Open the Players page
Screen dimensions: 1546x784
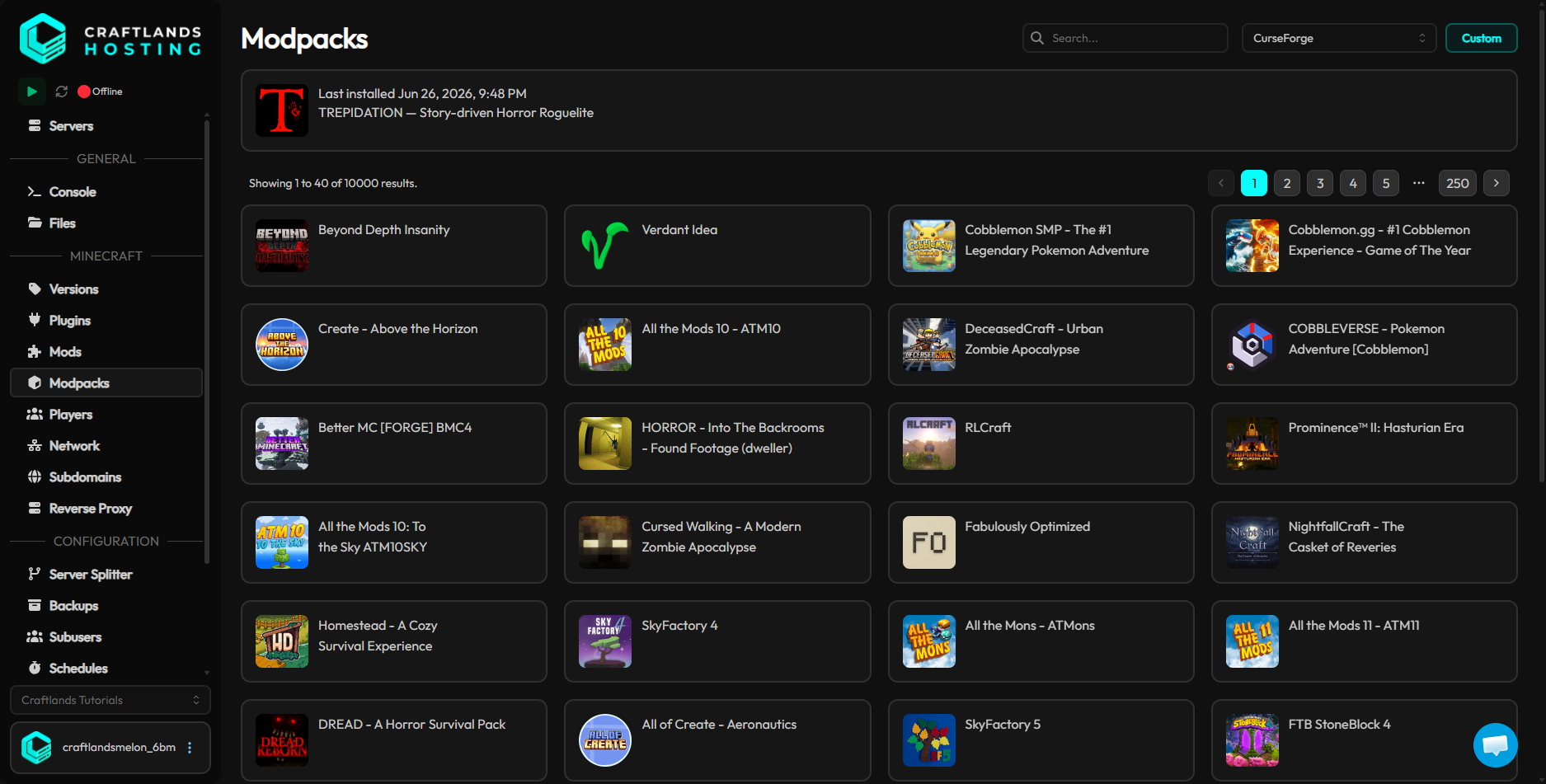(106, 415)
